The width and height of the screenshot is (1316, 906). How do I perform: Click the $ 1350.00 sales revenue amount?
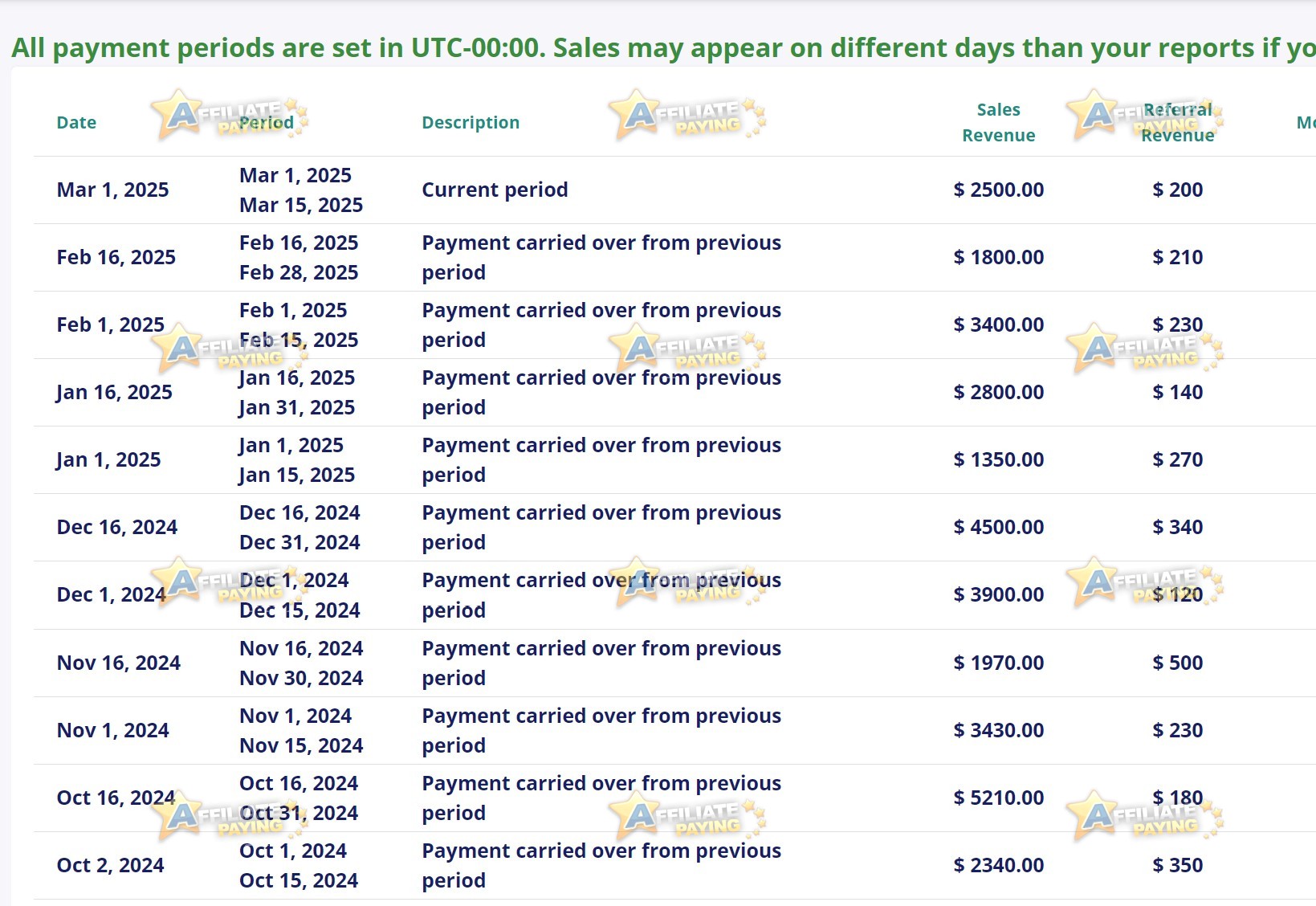coord(999,460)
